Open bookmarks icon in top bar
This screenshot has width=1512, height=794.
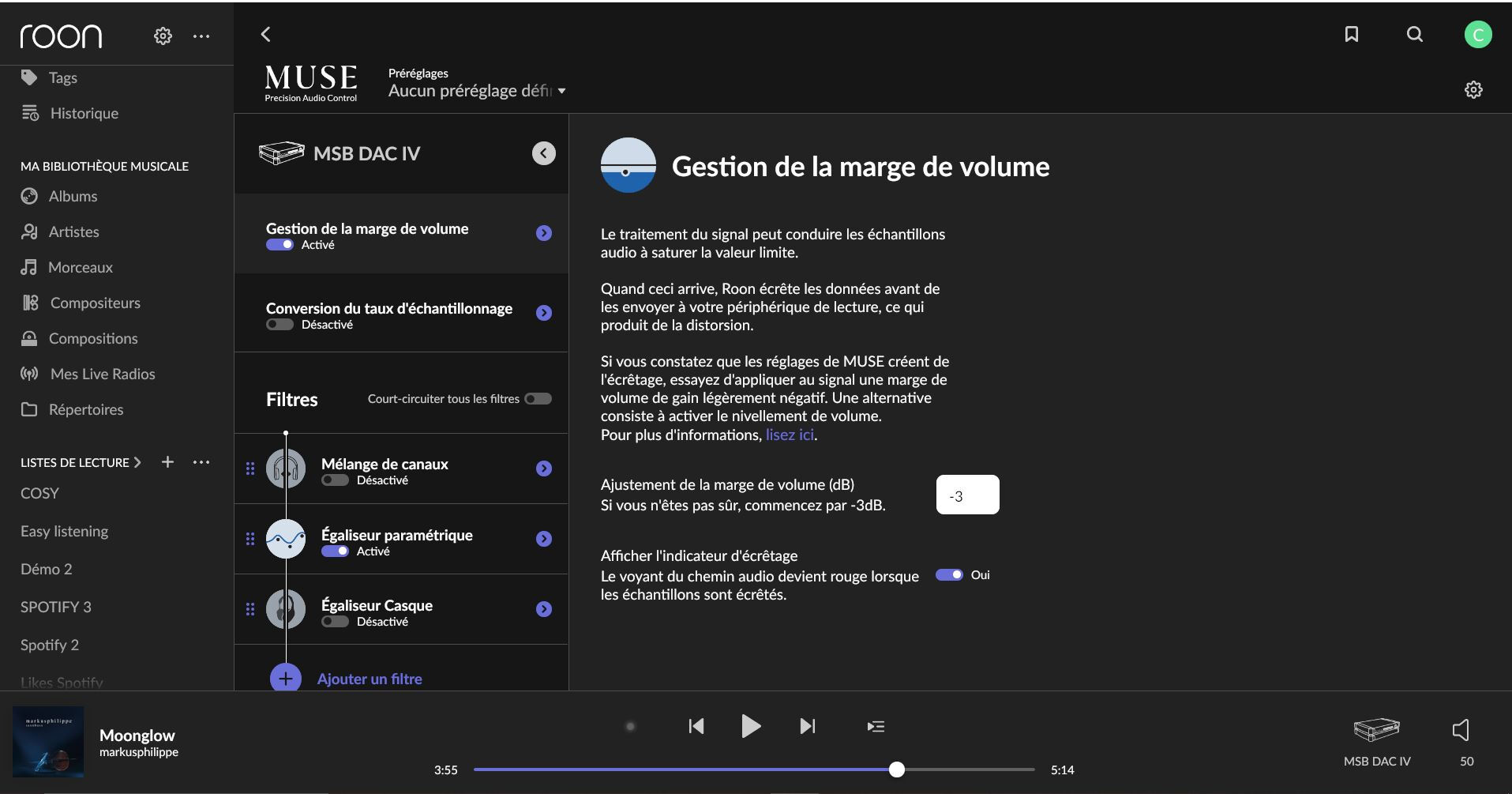click(x=1352, y=34)
